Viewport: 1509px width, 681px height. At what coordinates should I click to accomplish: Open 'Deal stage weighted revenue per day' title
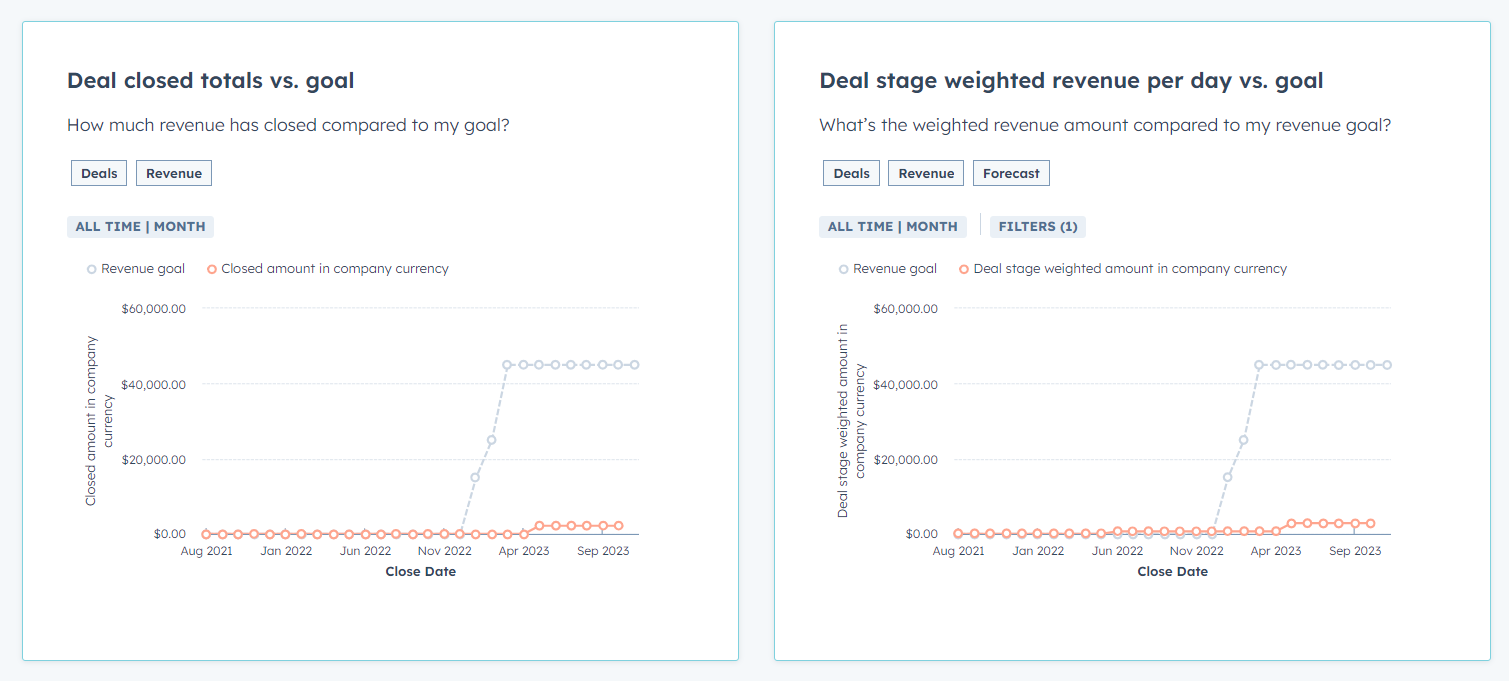(x=1071, y=80)
